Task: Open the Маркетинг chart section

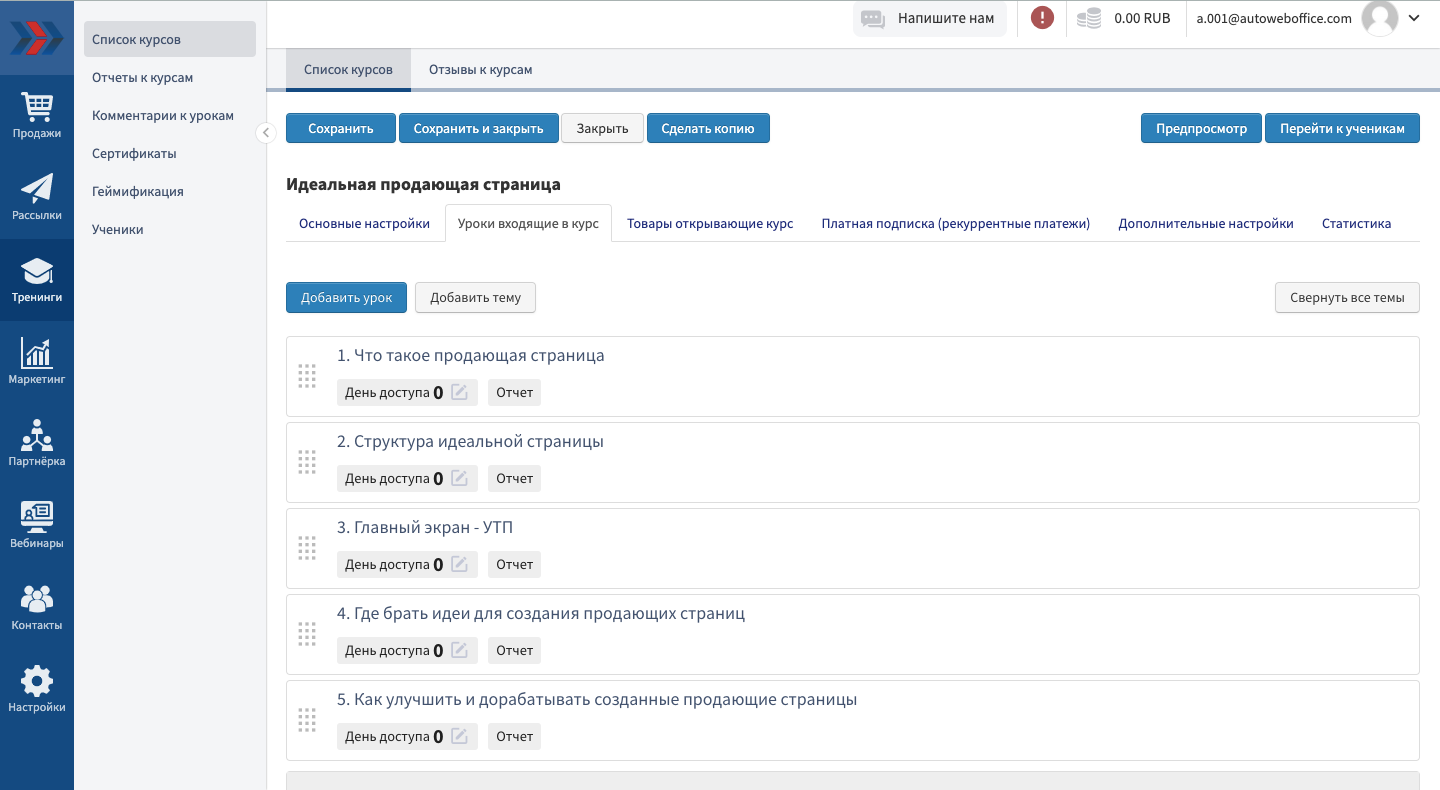Action: tap(37, 361)
